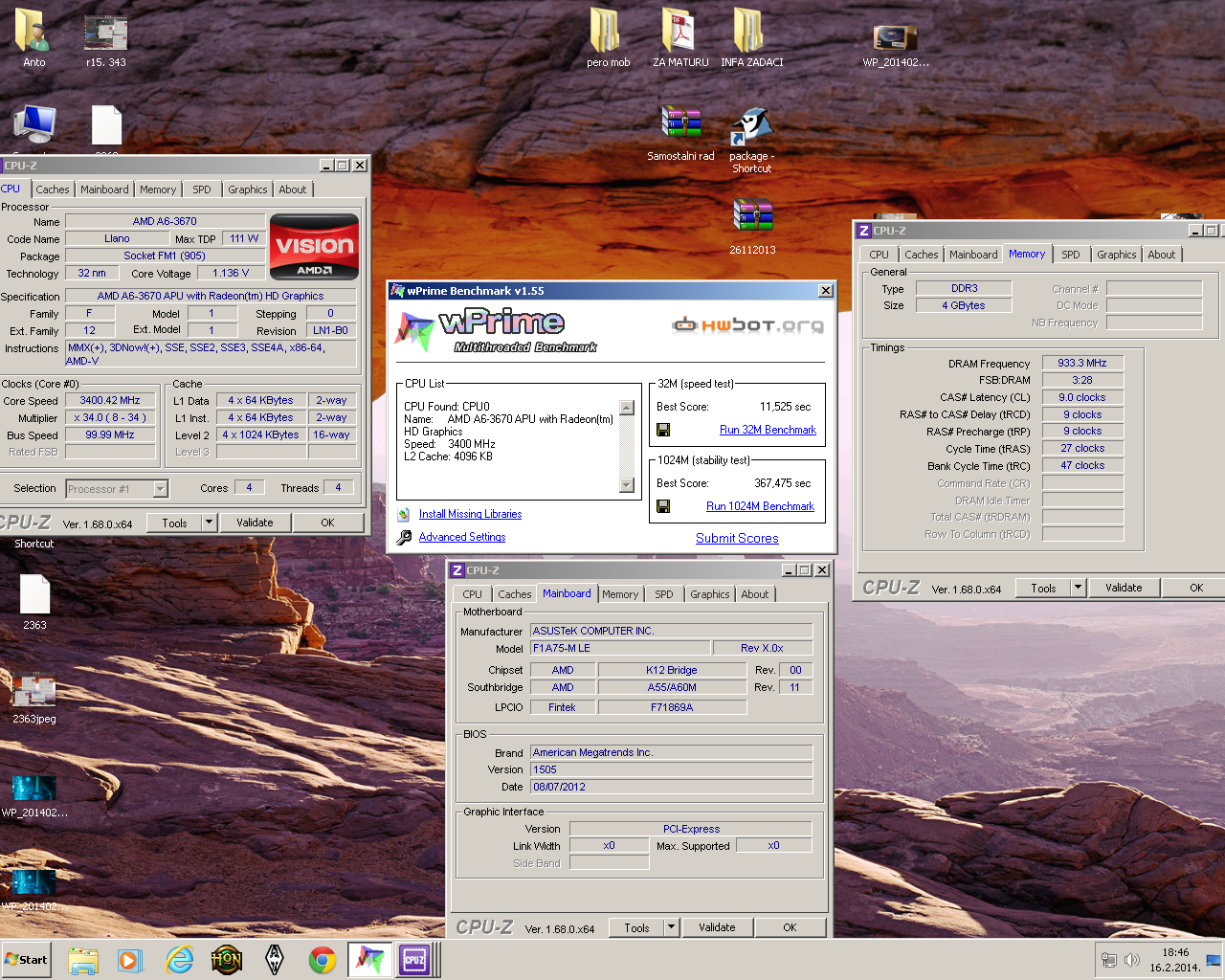Open Windows Media Player from the taskbar

coord(130,960)
